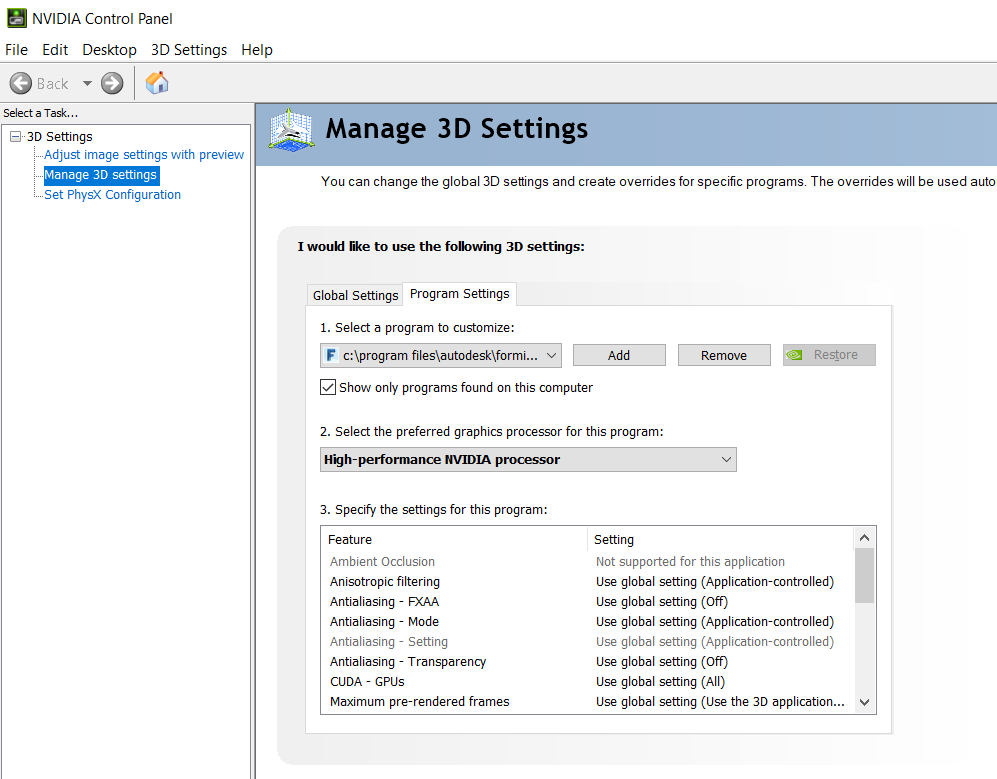Click the Formit program icon in the combo box
Image resolution: width=997 pixels, height=779 pixels.
(x=329, y=355)
